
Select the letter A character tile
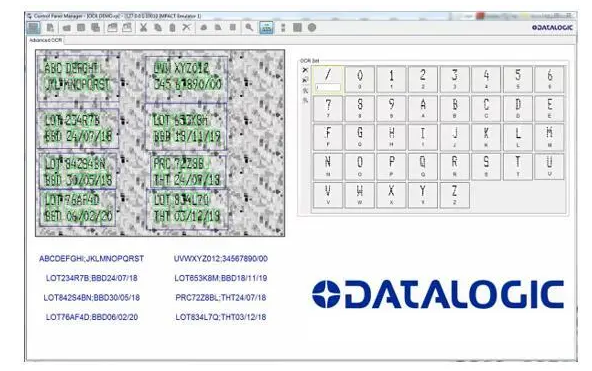click(x=423, y=109)
